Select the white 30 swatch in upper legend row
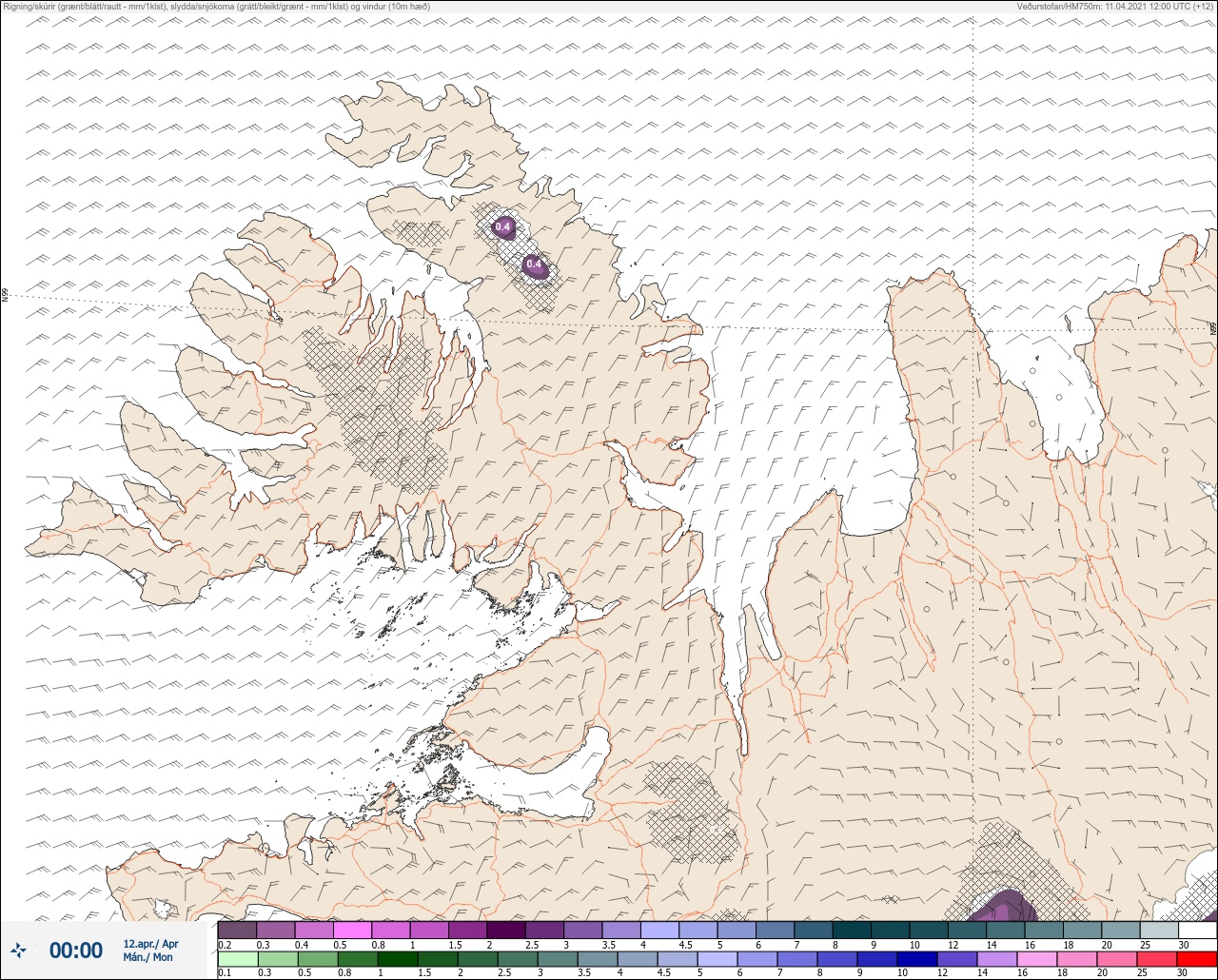The height and width of the screenshot is (980, 1218). pos(1197,930)
